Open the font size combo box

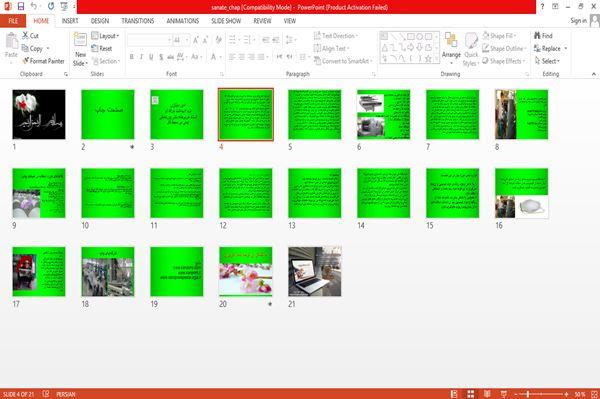181,40
